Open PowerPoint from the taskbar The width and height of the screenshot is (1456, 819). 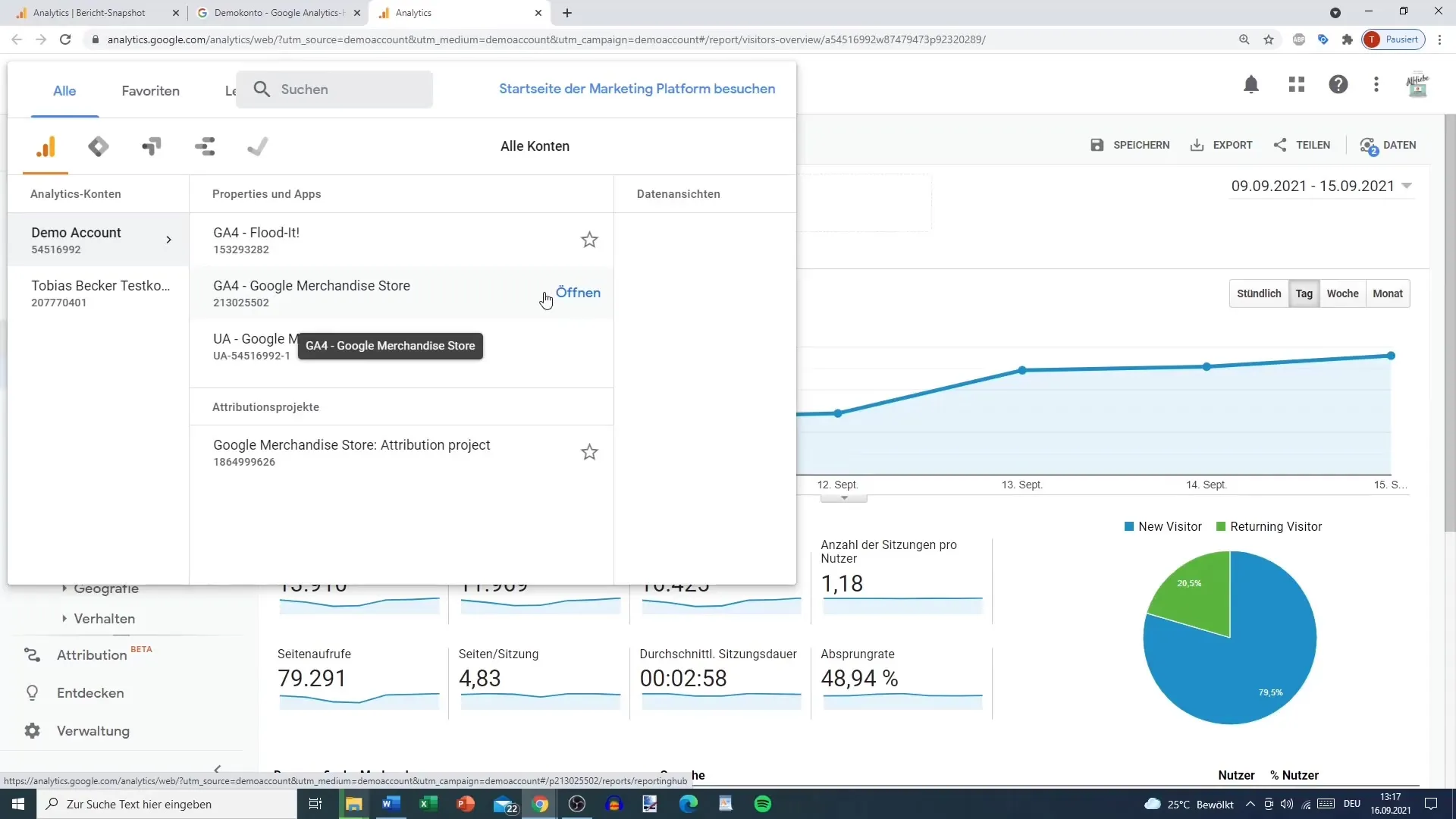coord(466,804)
